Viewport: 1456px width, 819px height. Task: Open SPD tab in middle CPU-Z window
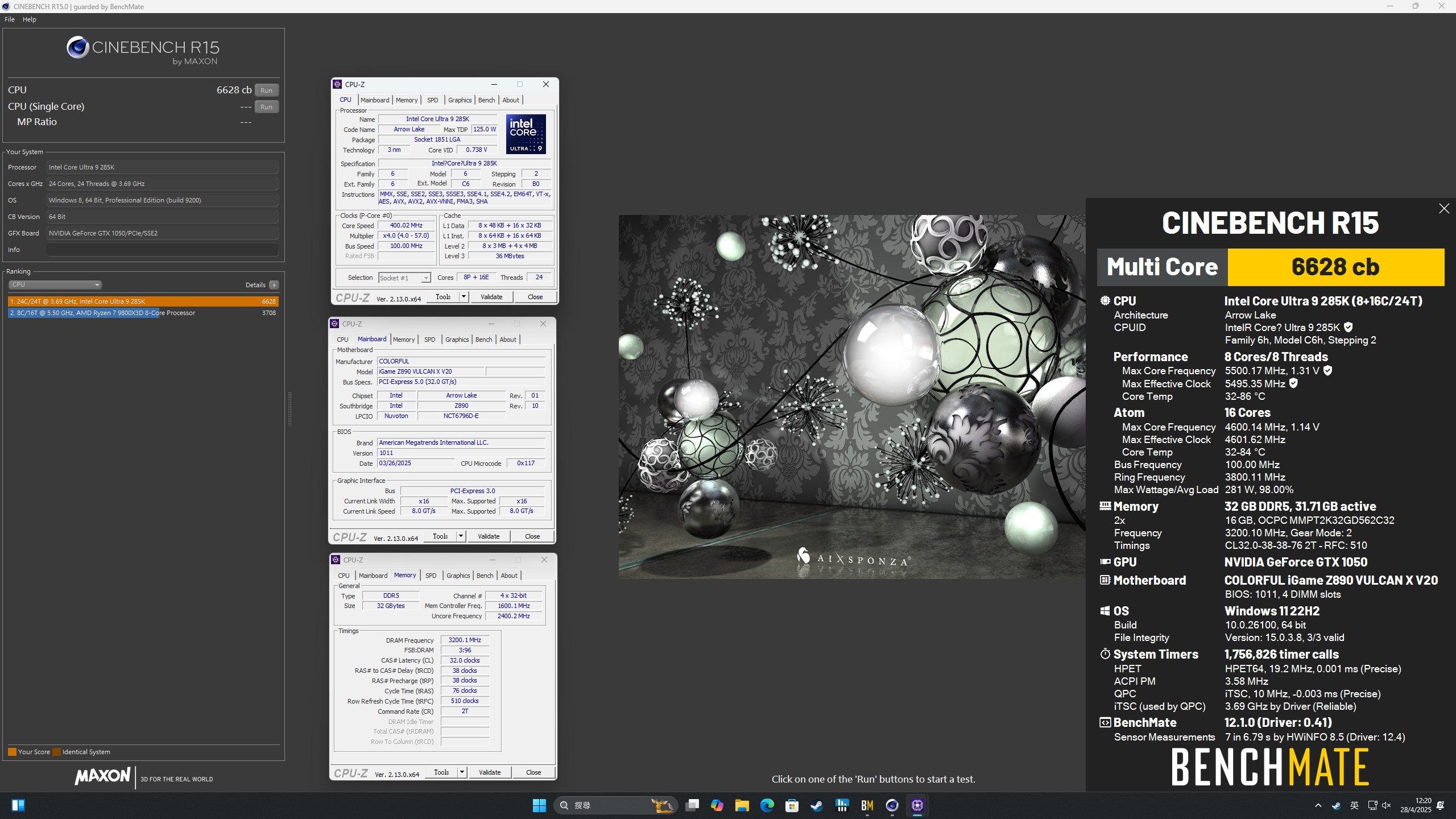click(430, 340)
